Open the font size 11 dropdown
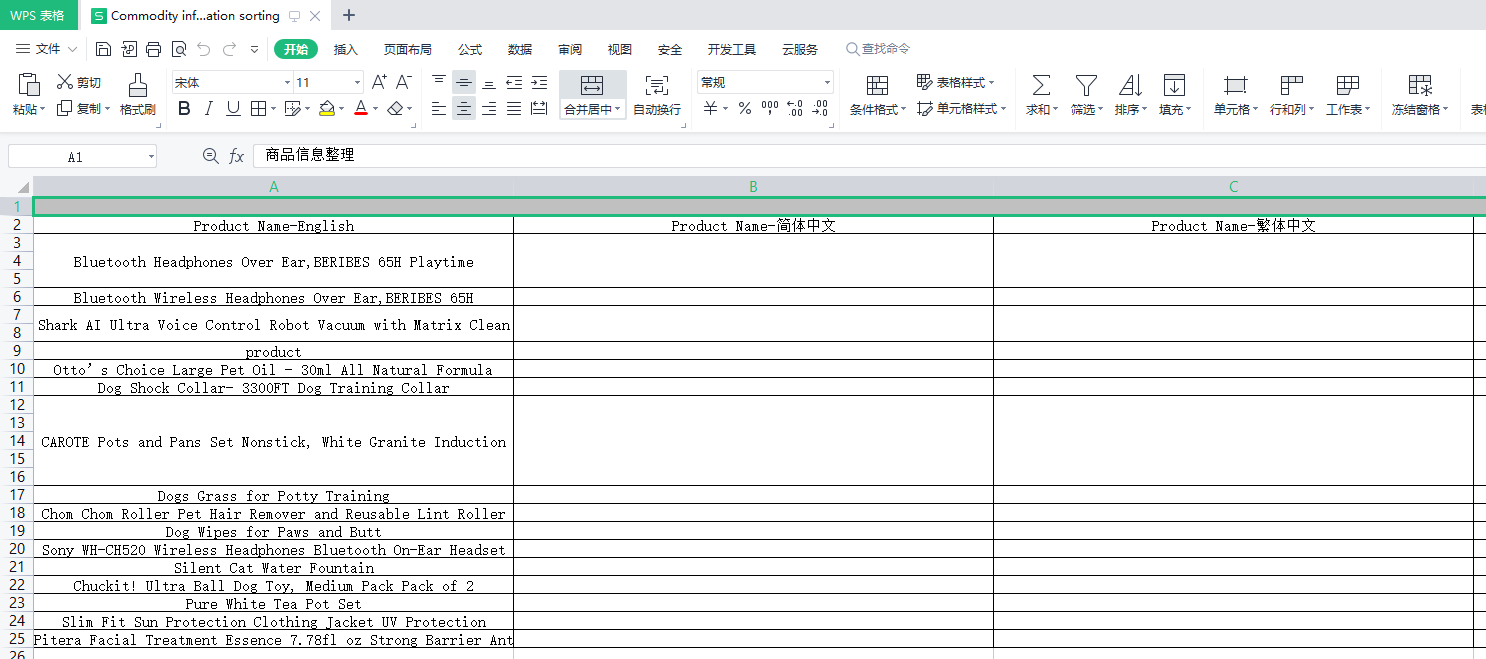 coord(357,83)
